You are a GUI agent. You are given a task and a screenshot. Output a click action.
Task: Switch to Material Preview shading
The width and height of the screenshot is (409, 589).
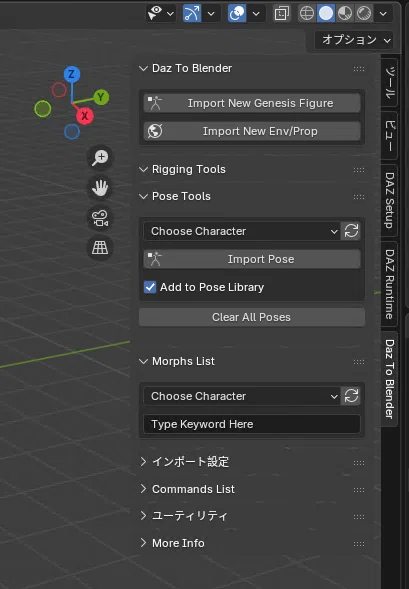(x=345, y=14)
